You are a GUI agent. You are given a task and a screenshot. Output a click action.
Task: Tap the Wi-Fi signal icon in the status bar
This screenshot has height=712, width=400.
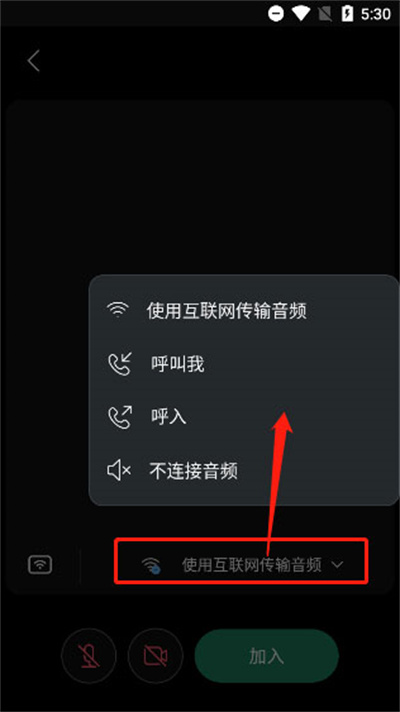[301, 14]
